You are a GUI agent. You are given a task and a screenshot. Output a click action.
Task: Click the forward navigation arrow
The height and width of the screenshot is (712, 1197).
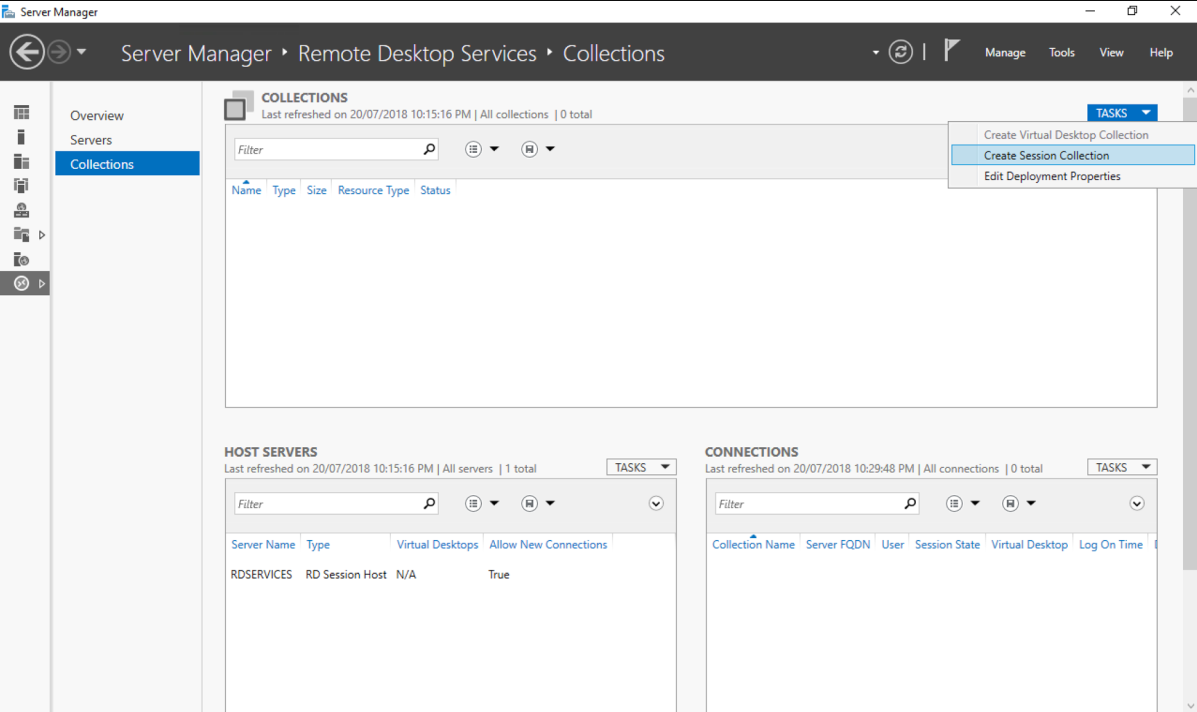59,53
